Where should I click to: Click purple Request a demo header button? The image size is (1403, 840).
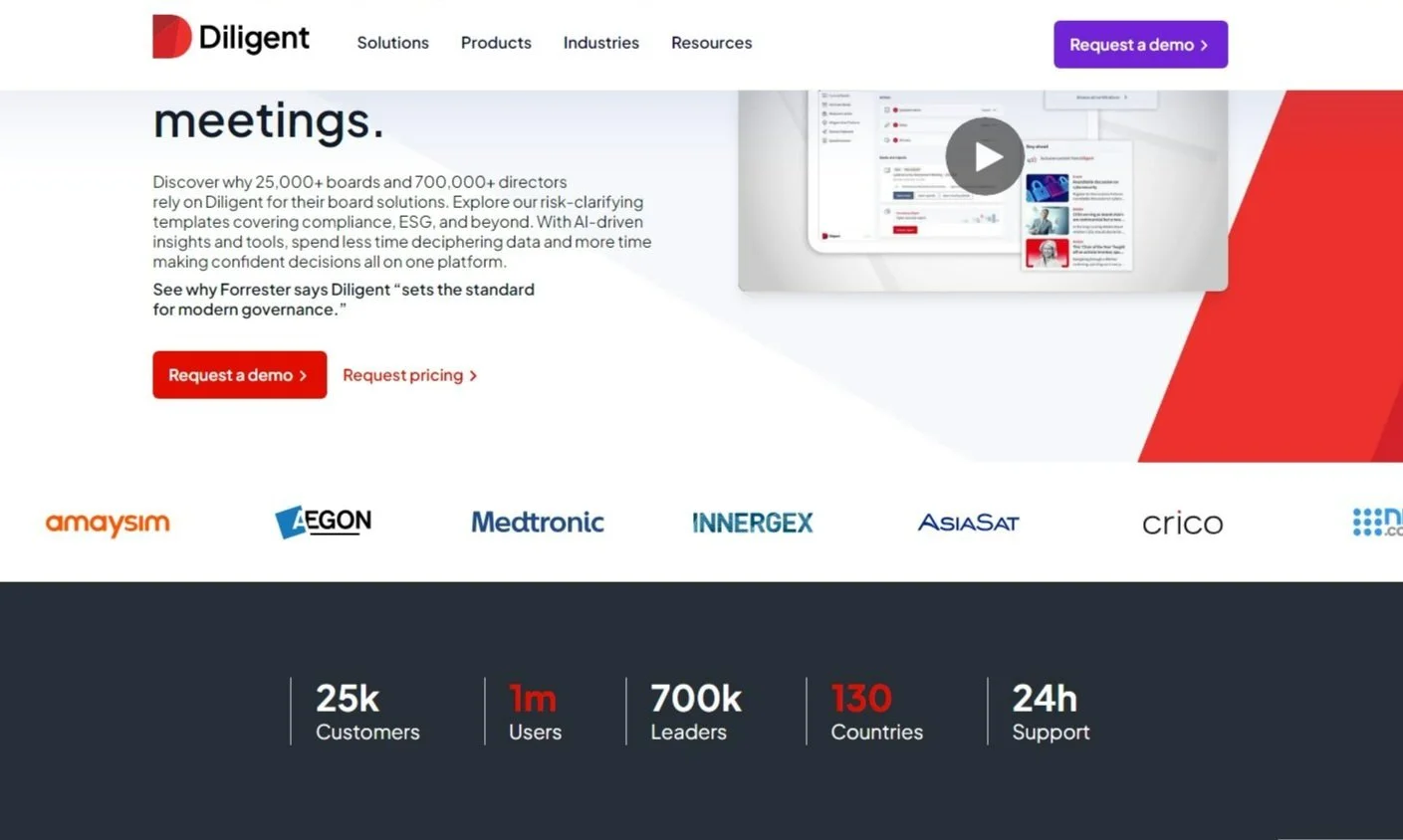coord(1140,45)
